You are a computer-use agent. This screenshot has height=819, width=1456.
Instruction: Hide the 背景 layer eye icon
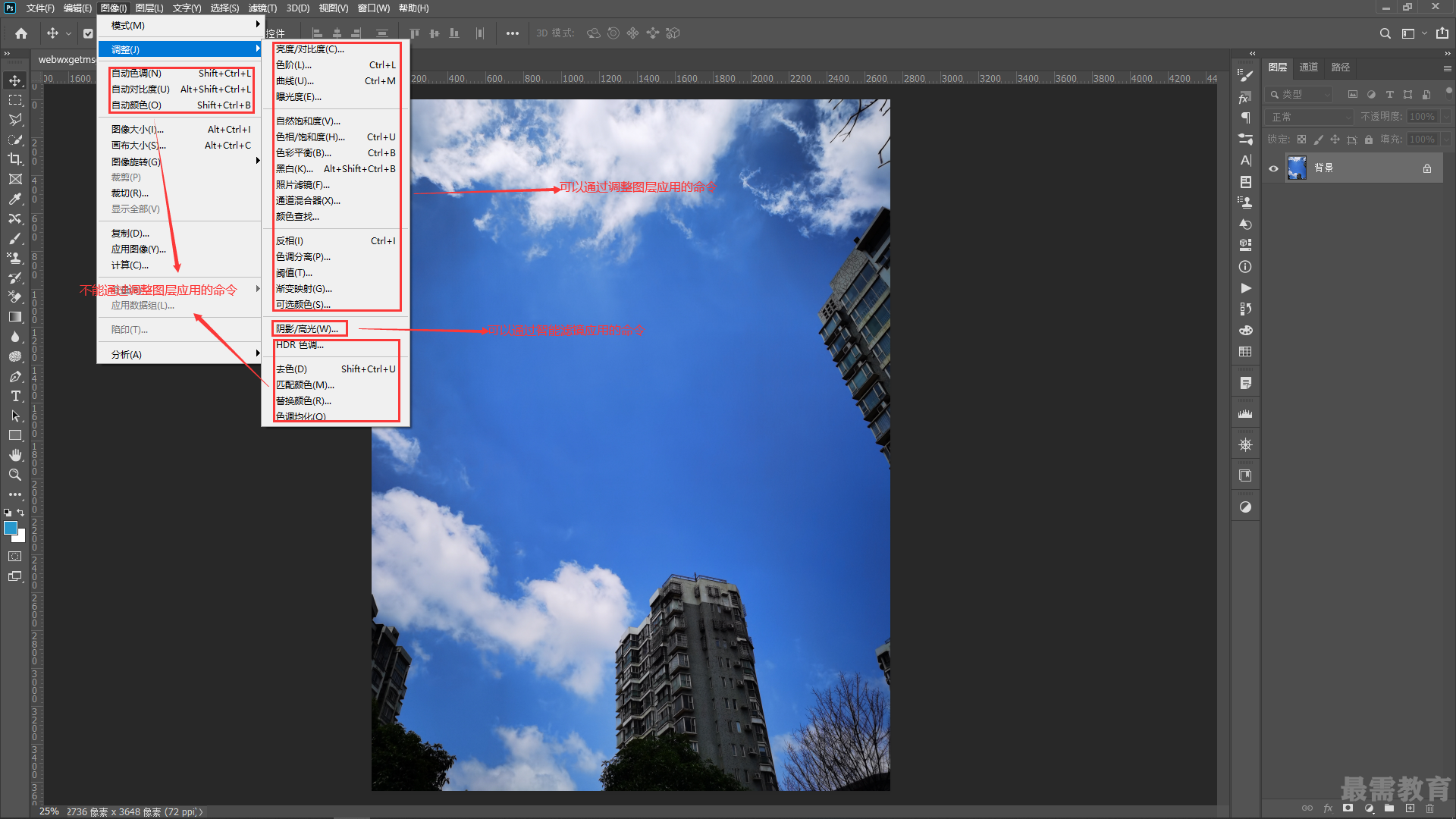point(1274,168)
